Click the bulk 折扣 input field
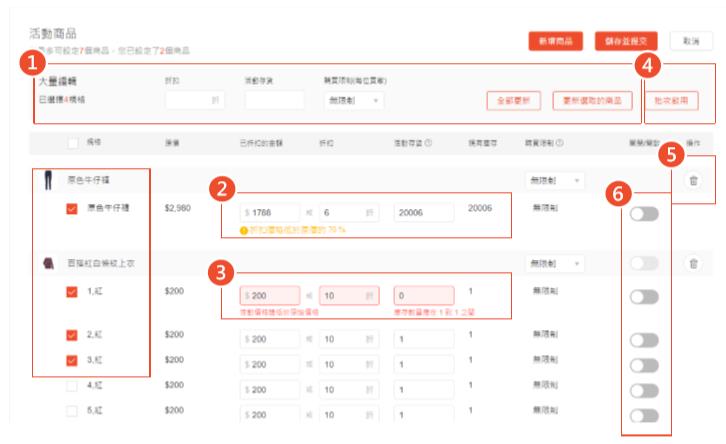The height and width of the screenshot is (444, 726). [194, 100]
